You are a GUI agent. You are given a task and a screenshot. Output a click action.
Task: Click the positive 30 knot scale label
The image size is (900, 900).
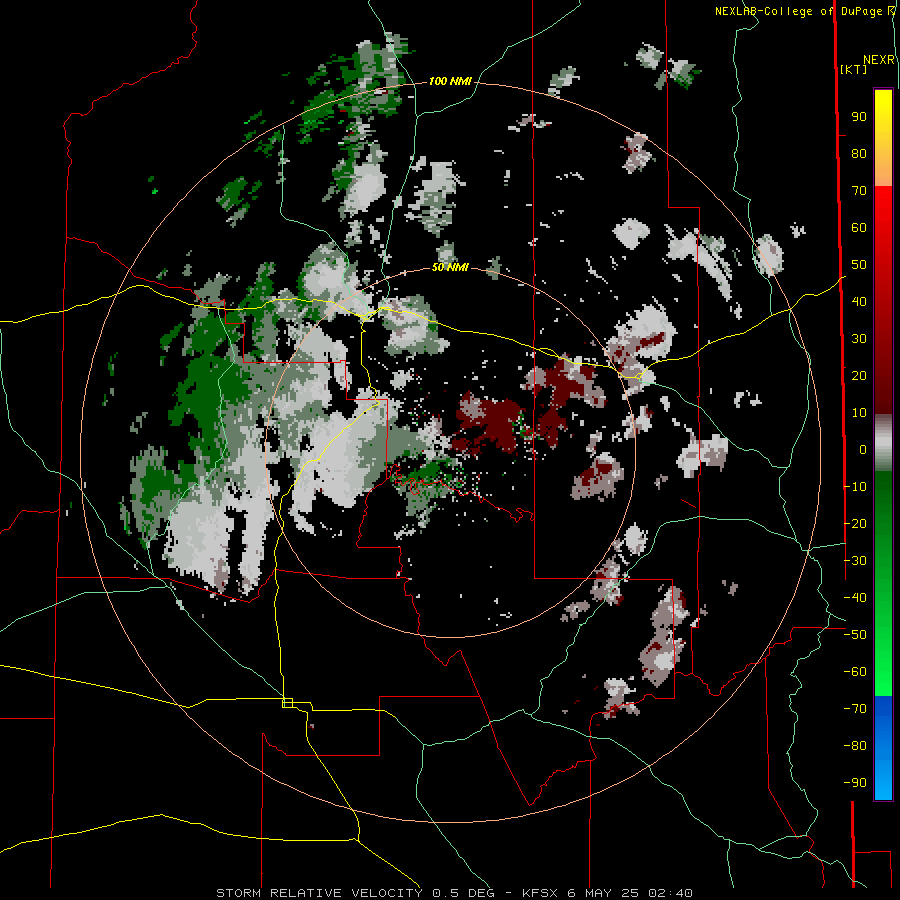(859, 339)
